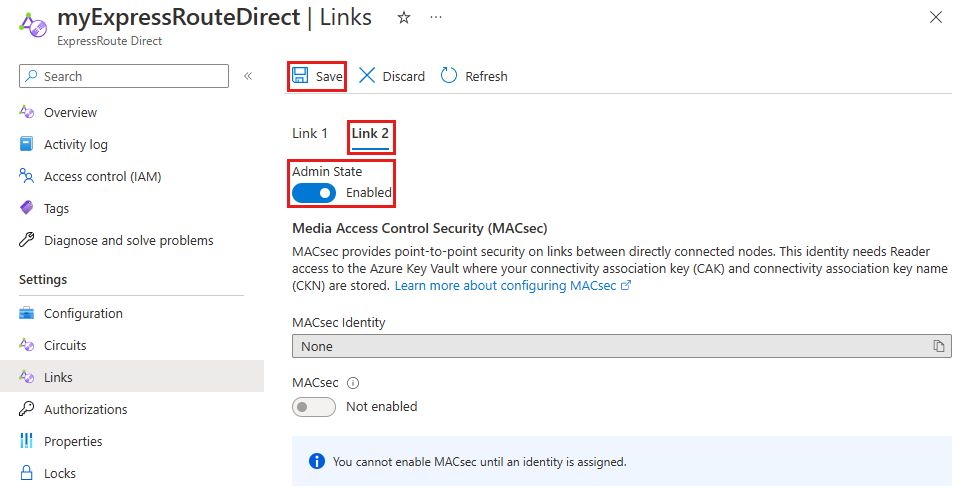This screenshot has height=496, width=970.
Task: Collapse the sidebar with the chevron
Action: 248,76
